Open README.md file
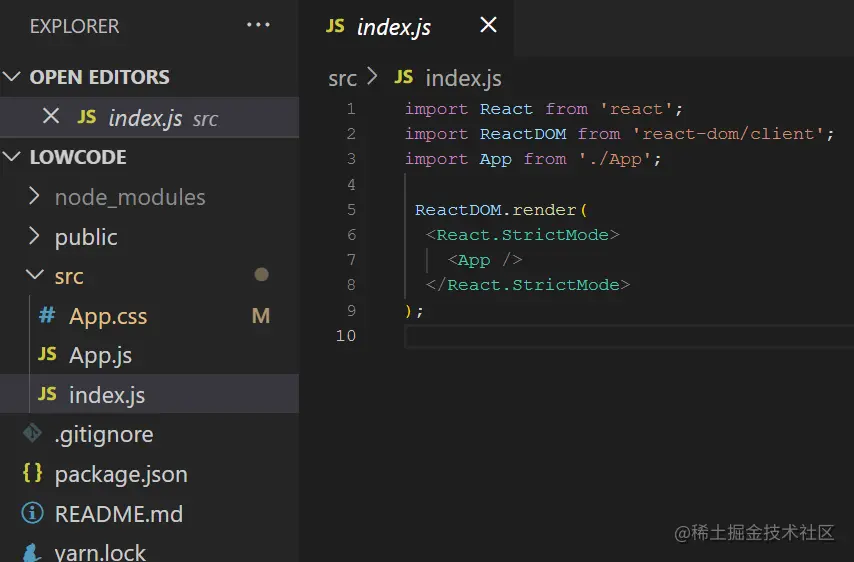 click(x=149, y=514)
